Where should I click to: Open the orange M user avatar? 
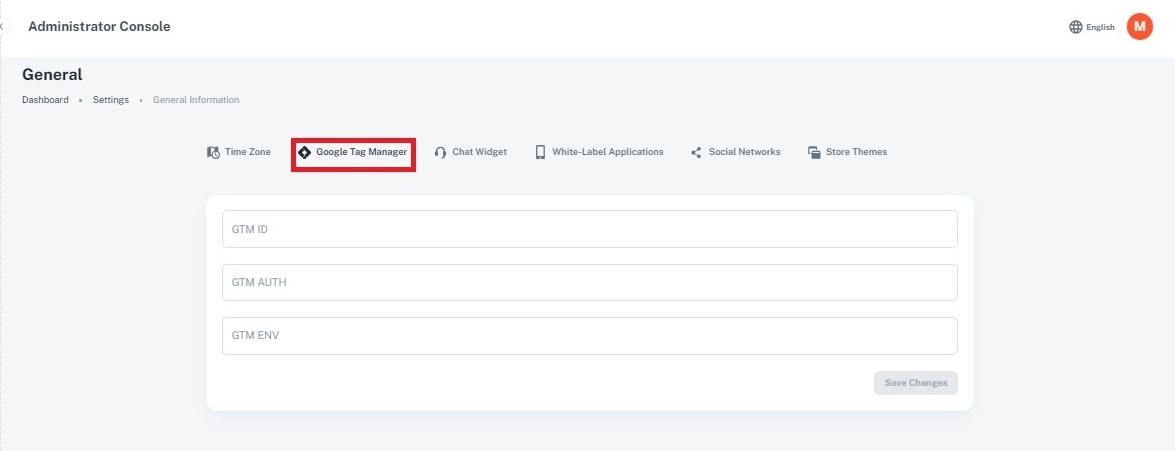click(1139, 27)
